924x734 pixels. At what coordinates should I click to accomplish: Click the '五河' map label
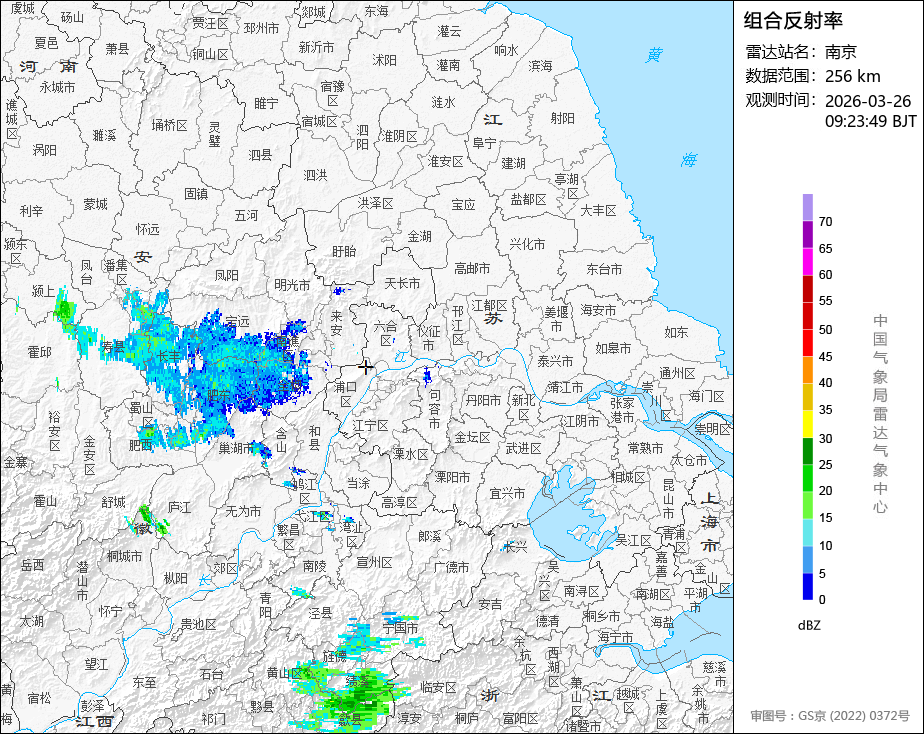point(246,216)
